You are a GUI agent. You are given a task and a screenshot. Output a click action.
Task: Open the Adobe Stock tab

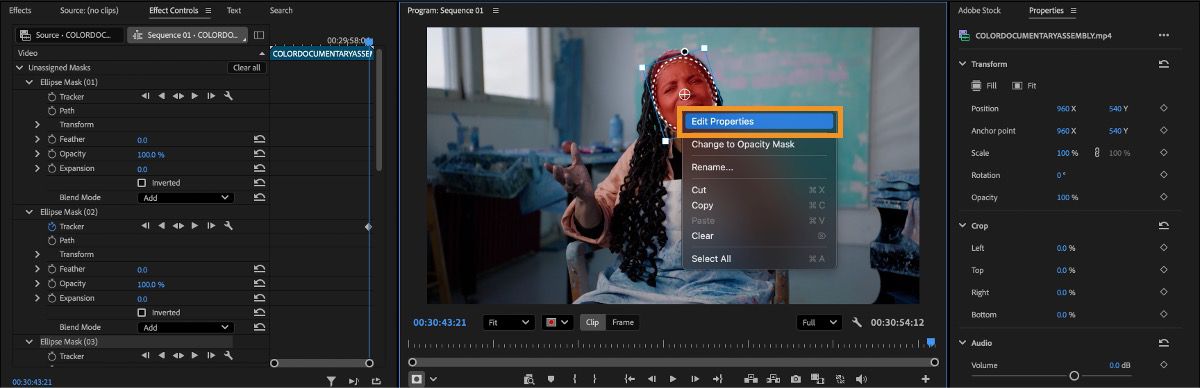(979, 10)
